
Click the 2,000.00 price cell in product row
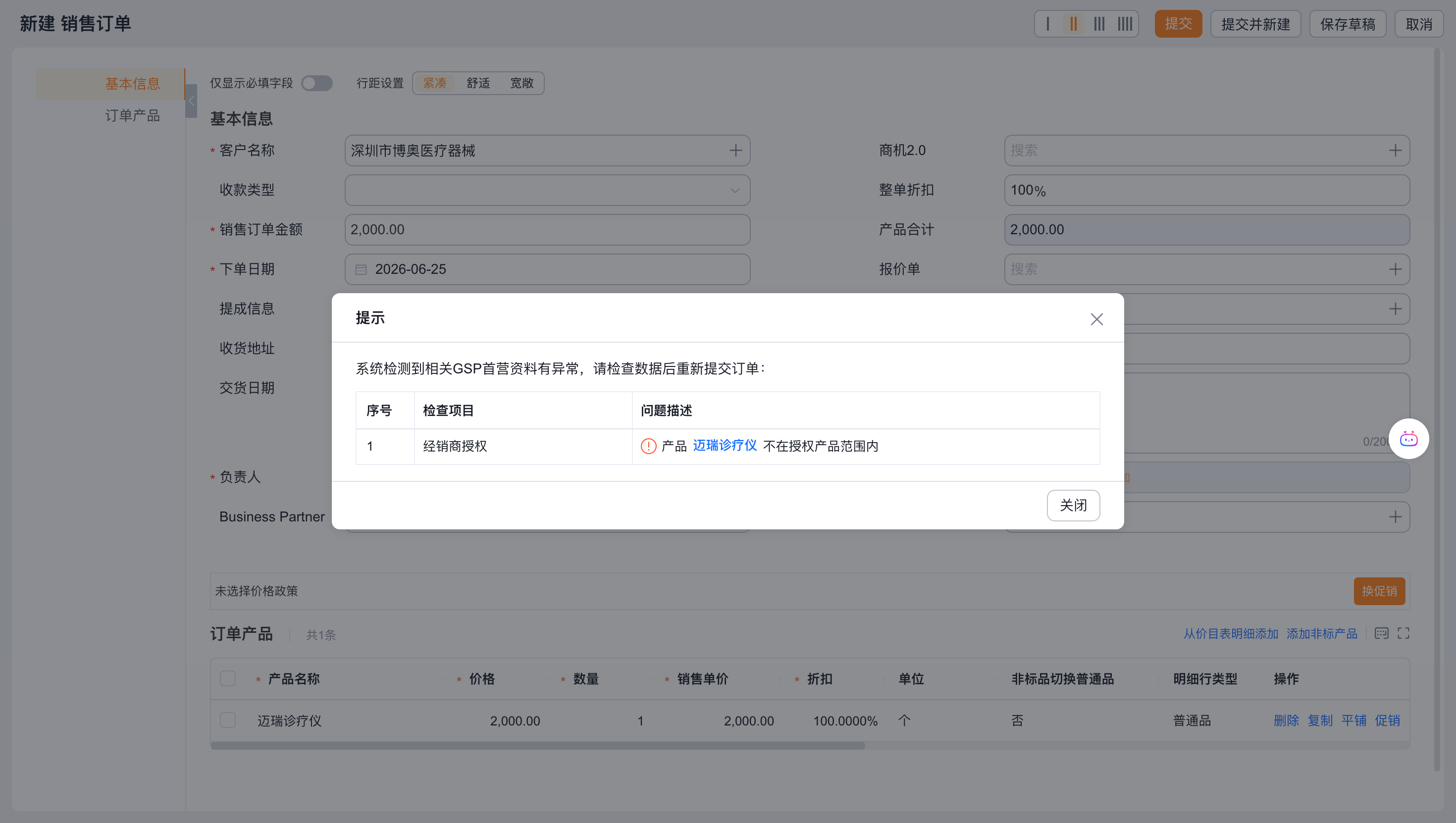(x=515, y=720)
